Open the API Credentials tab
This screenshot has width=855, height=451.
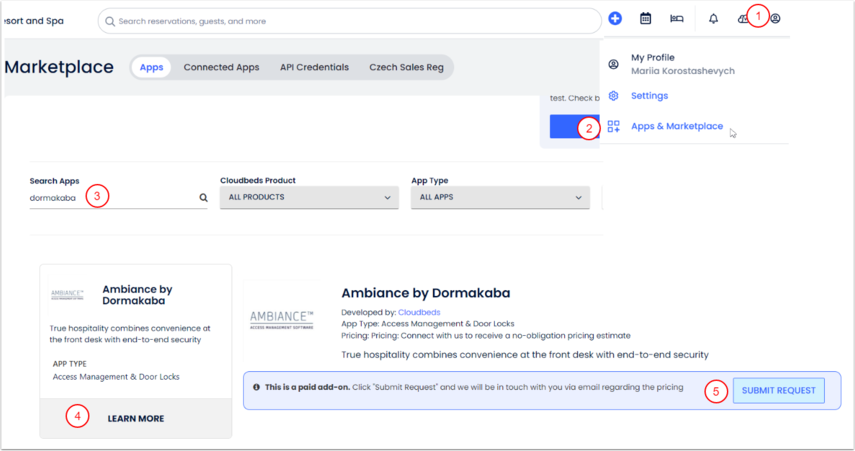point(314,67)
